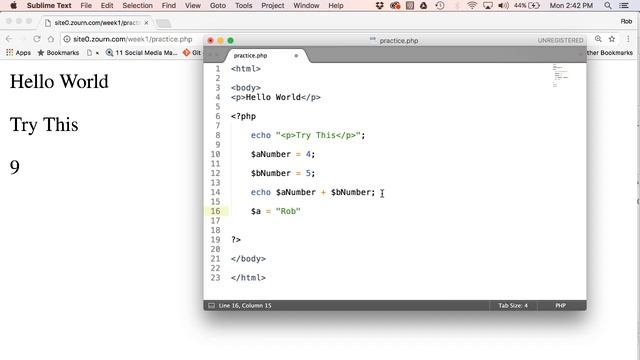Click Line 16, Column 15 in status bar

click(245, 305)
